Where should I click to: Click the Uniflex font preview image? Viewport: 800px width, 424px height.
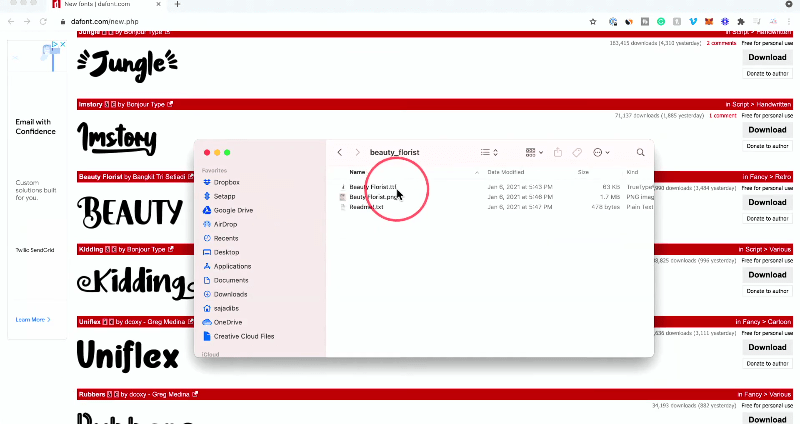128,355
